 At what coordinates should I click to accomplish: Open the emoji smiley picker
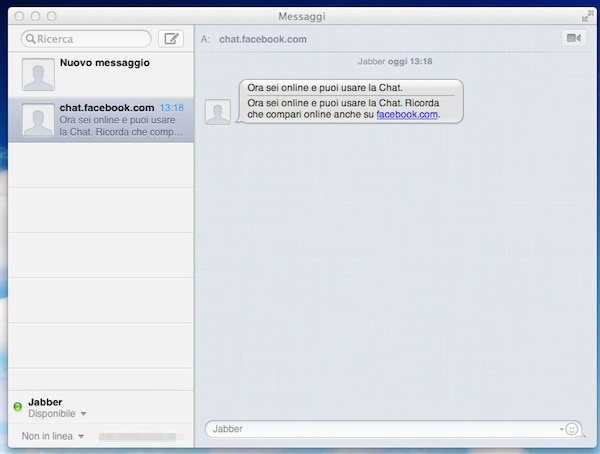572,429
